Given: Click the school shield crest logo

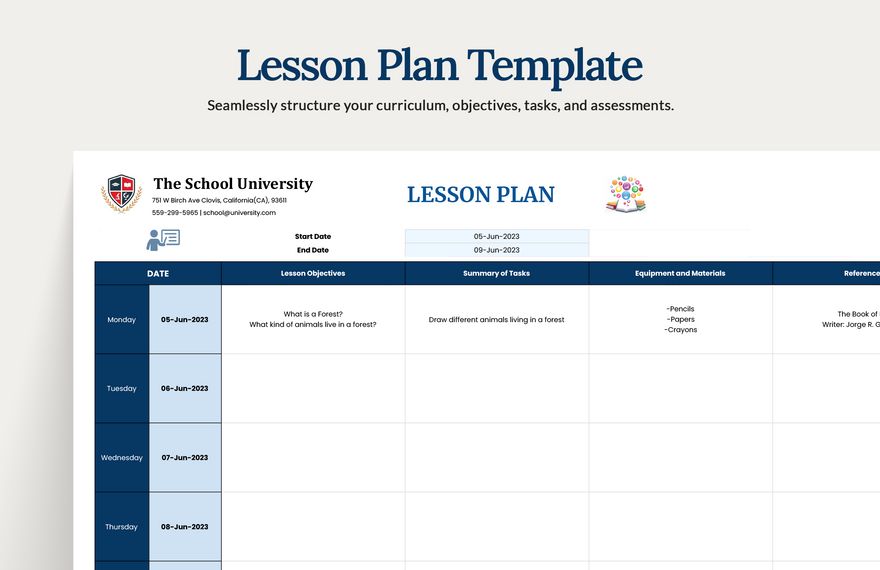Looking at the screenshot, I should coord(121,193).
